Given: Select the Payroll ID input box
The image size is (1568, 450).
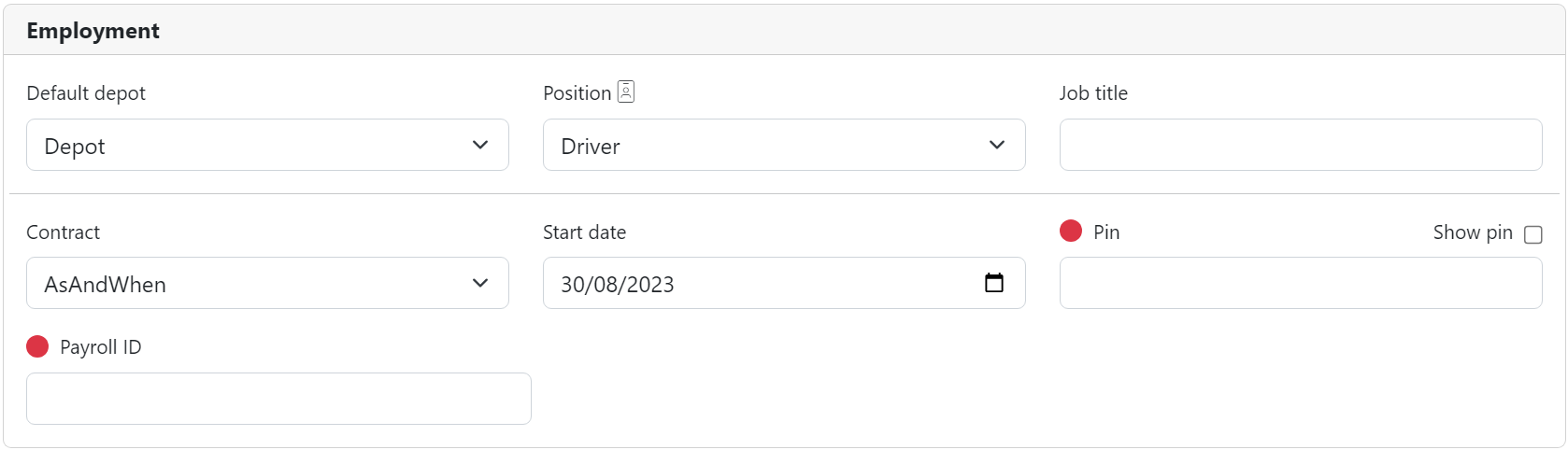Looking at the screenshot, I should [278, 399].
